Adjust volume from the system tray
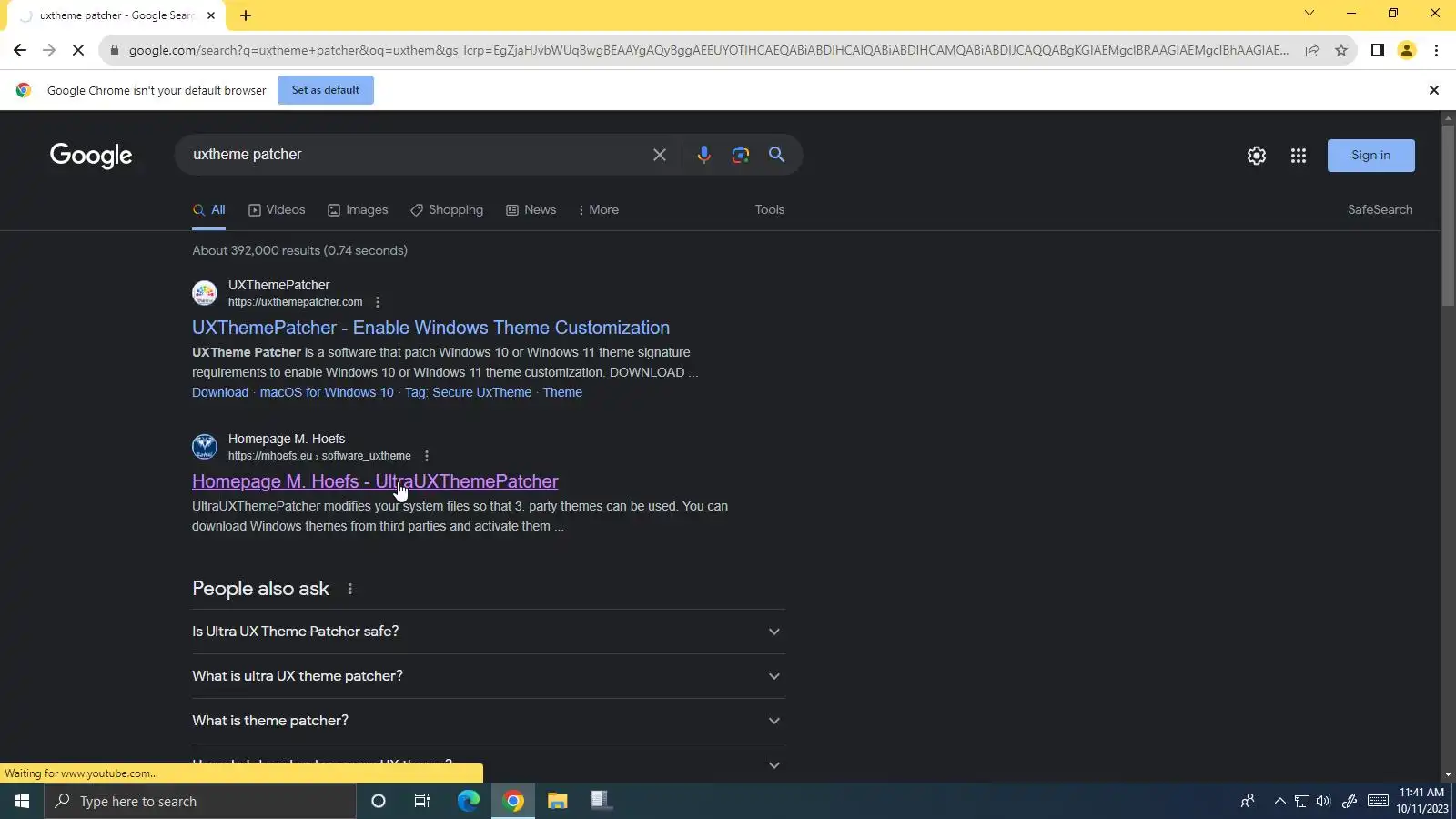 click(x=1324, y=801)
